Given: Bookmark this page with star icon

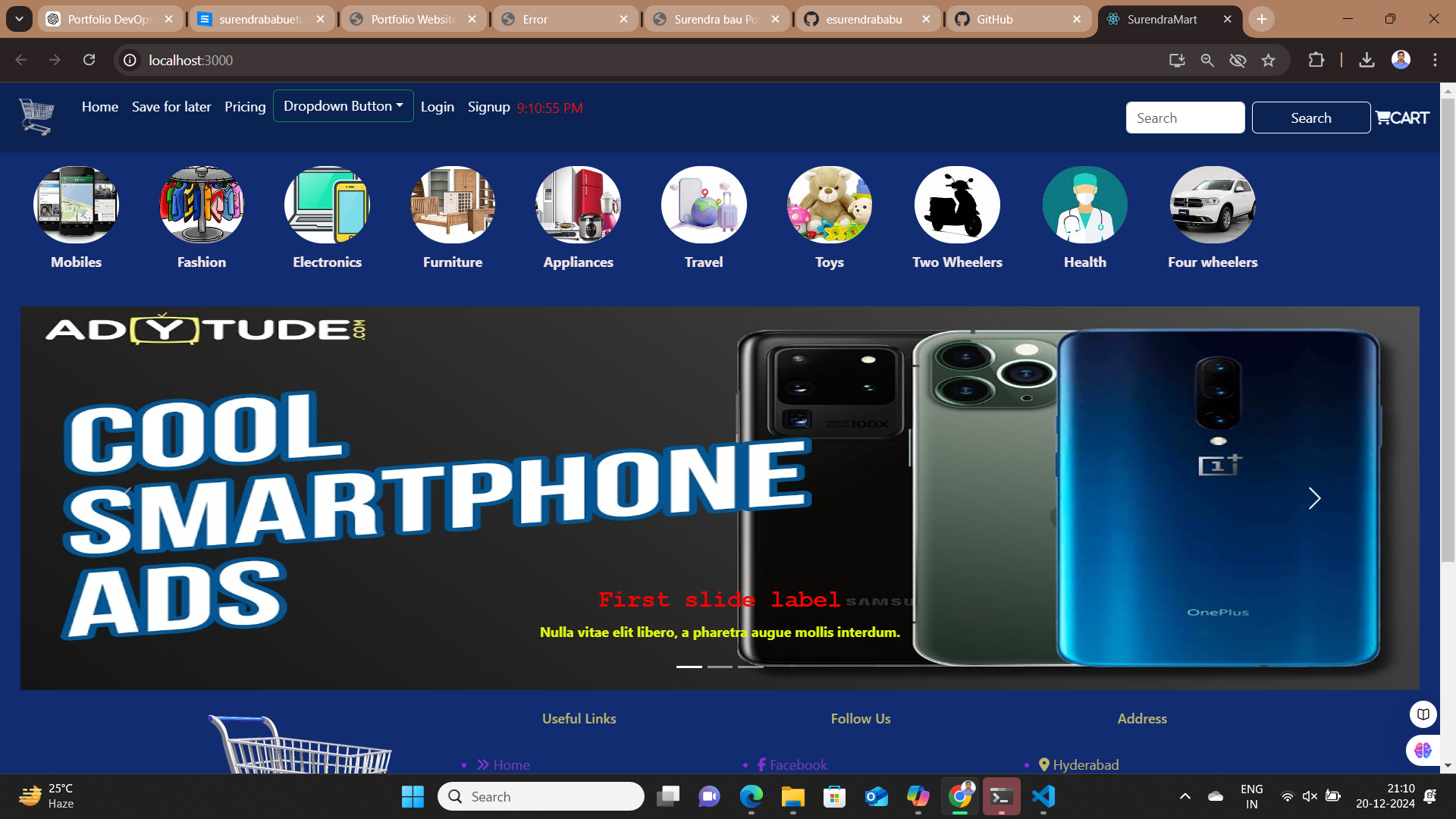Looking at the screenshot, I should point(1268,60).
